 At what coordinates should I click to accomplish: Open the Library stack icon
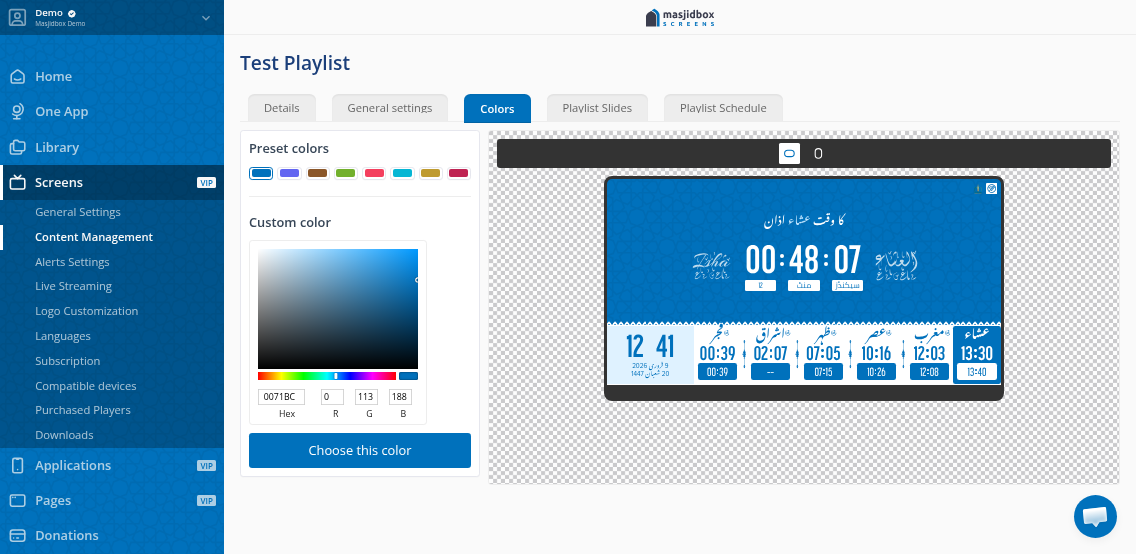(x=17, y=147)
